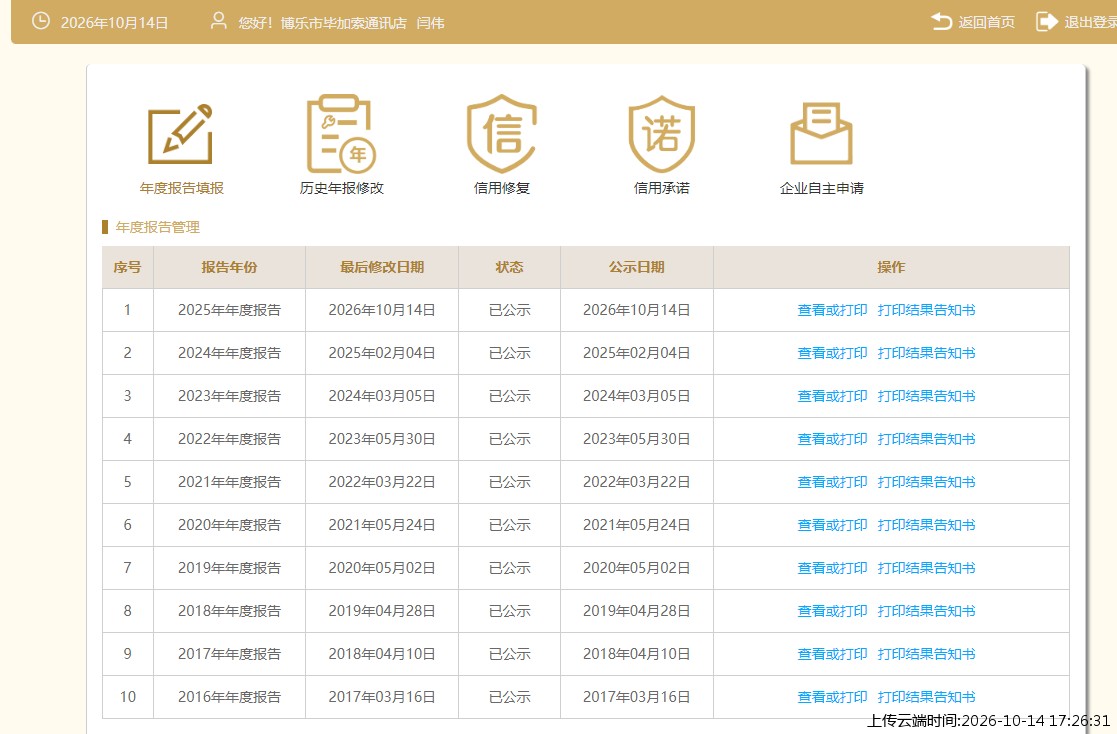1117x734 pixels.
Task: Print 结果告知书 for 2023年年度报告
Action: [926, 396]
